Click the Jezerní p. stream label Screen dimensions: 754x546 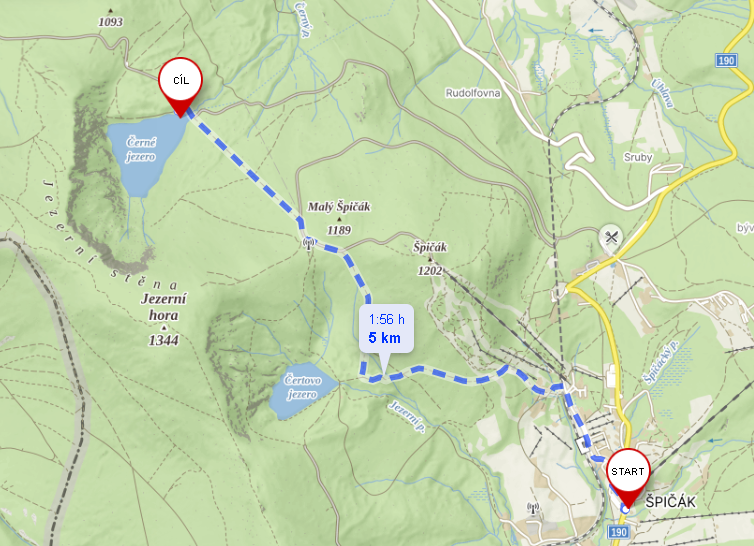pyautogui.click(x=407, y=417)
